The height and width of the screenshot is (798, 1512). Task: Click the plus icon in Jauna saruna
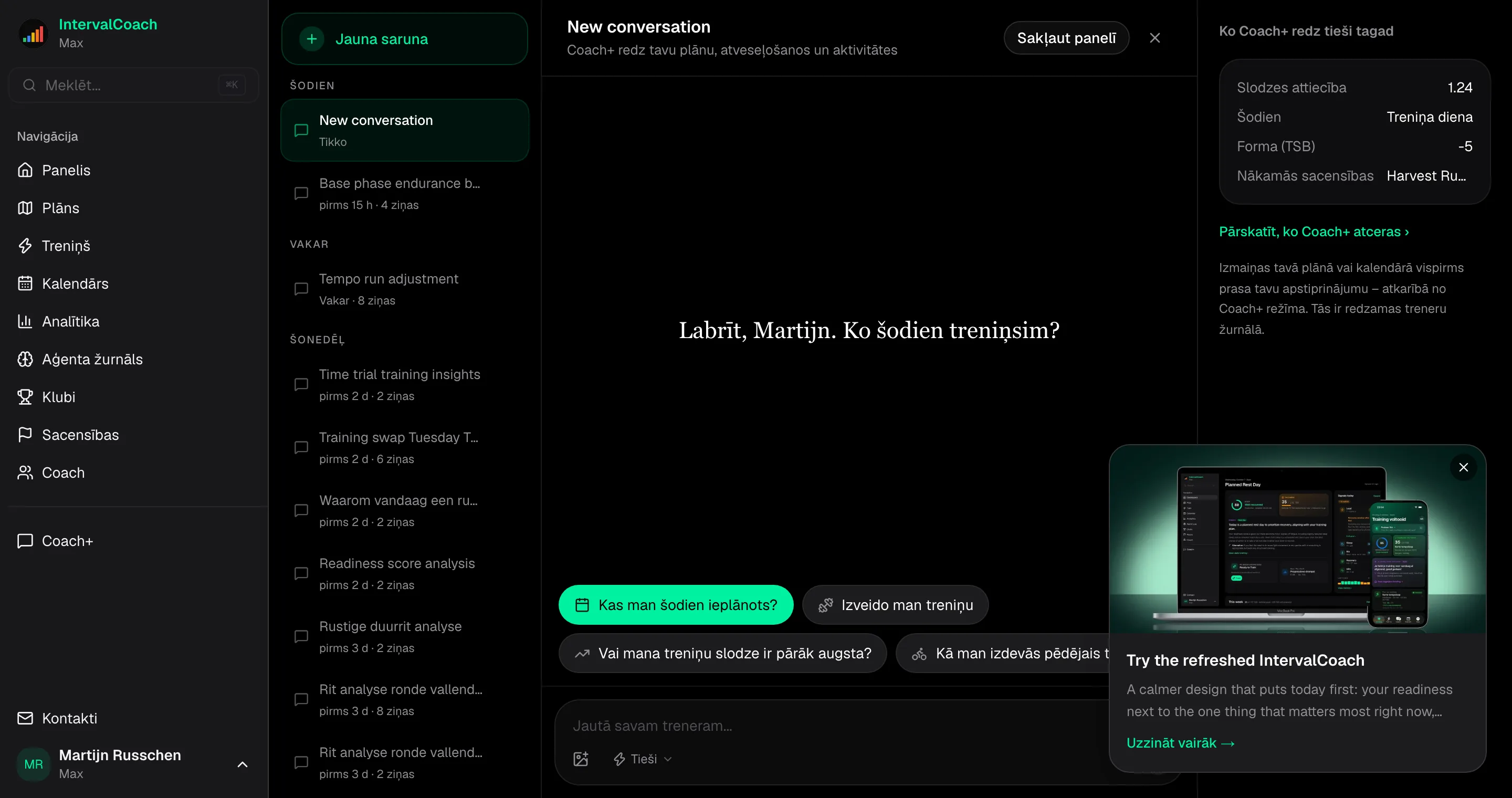point(312,39)
